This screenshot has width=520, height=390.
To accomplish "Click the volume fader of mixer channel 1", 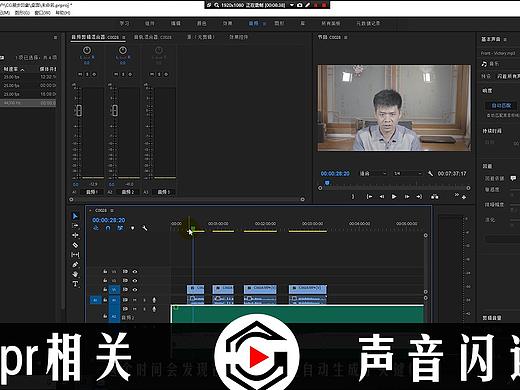I will tap(79, 110).
